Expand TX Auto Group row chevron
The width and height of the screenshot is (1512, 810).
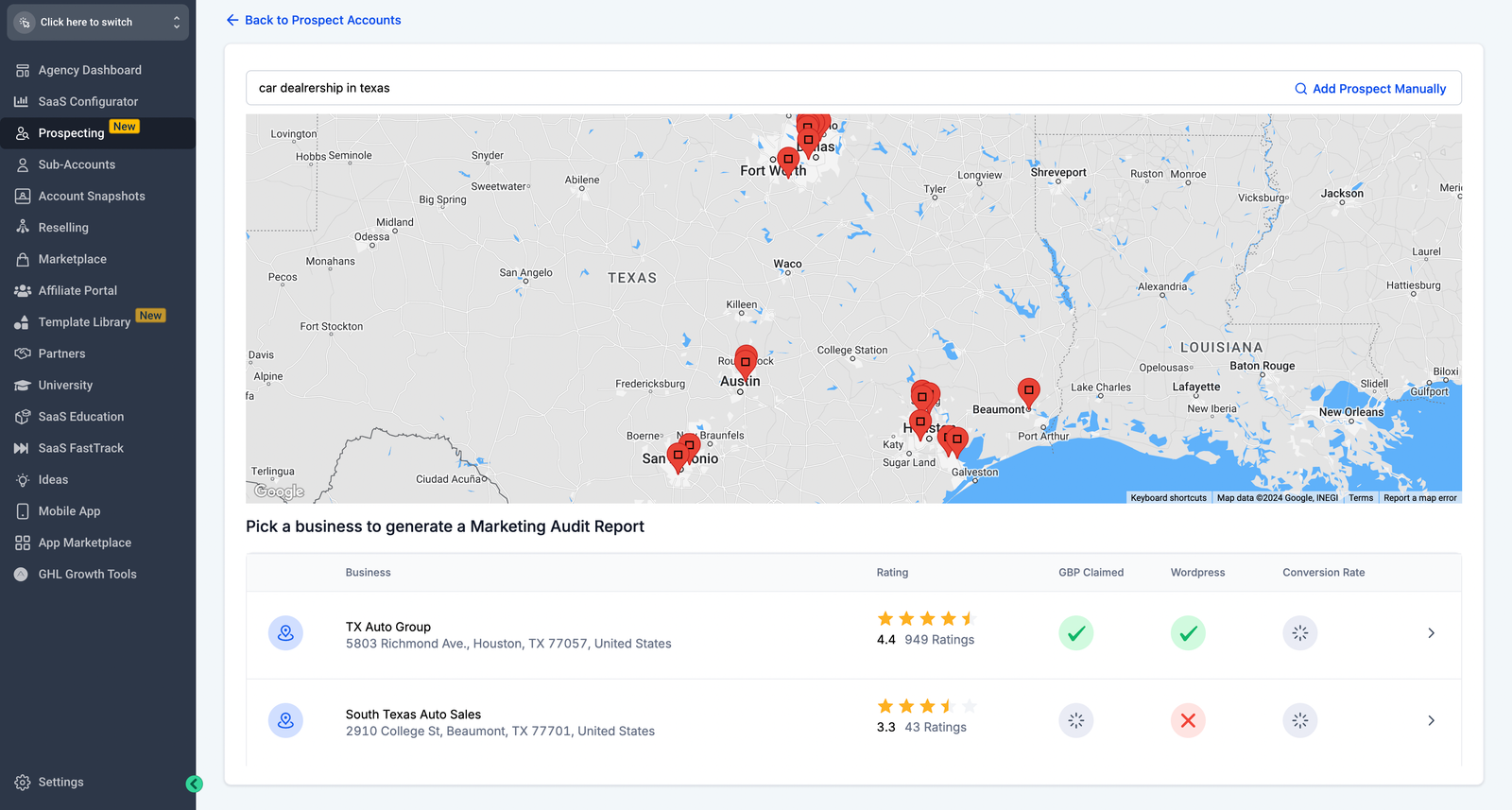1431,633
